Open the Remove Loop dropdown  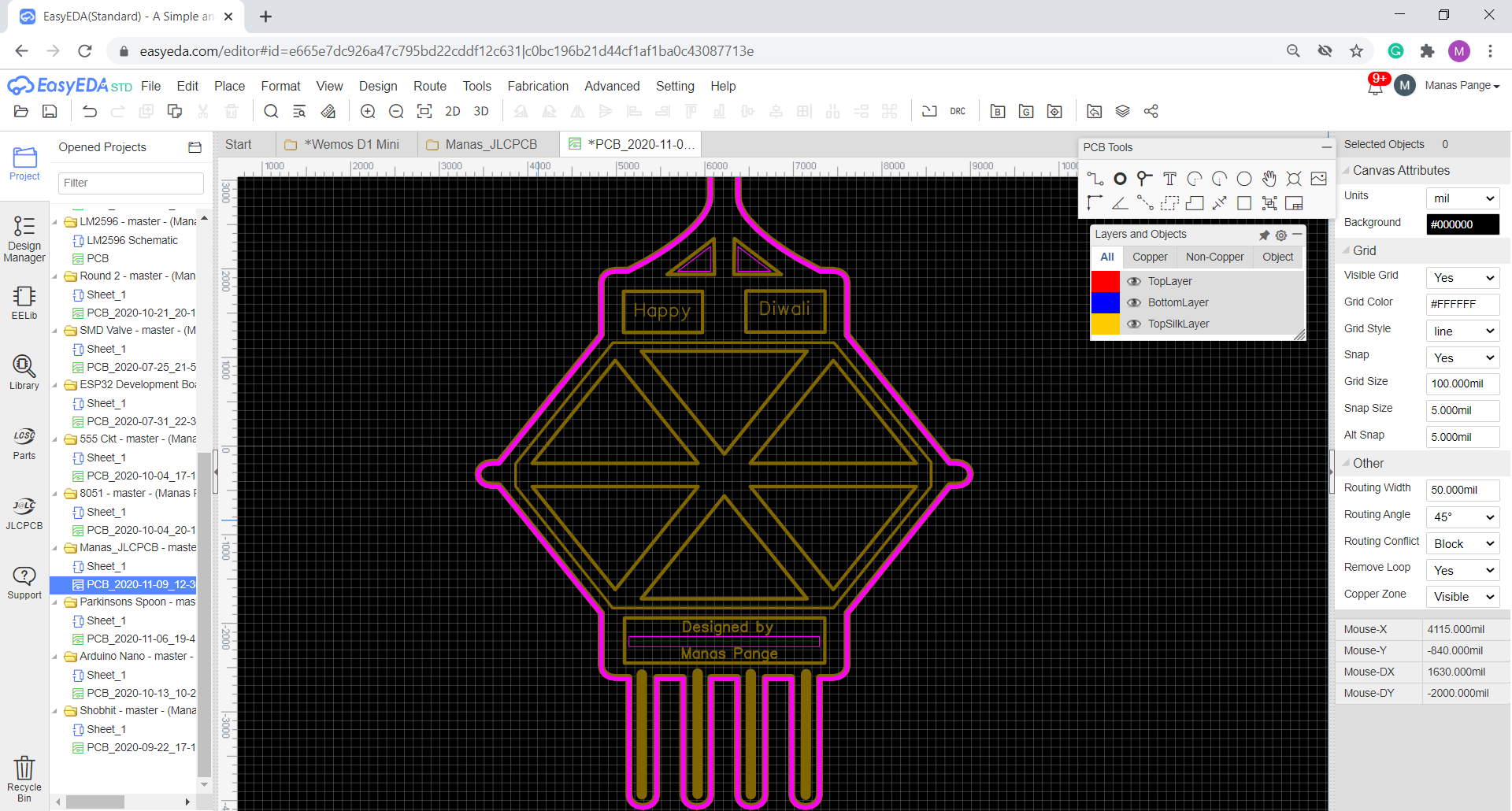tap(1462, 571)
